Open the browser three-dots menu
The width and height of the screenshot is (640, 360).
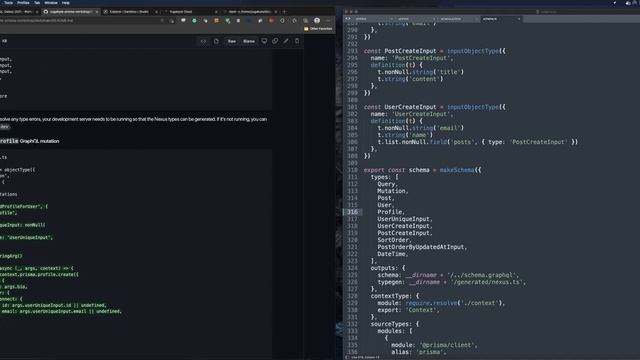click(x=328, y=20)
